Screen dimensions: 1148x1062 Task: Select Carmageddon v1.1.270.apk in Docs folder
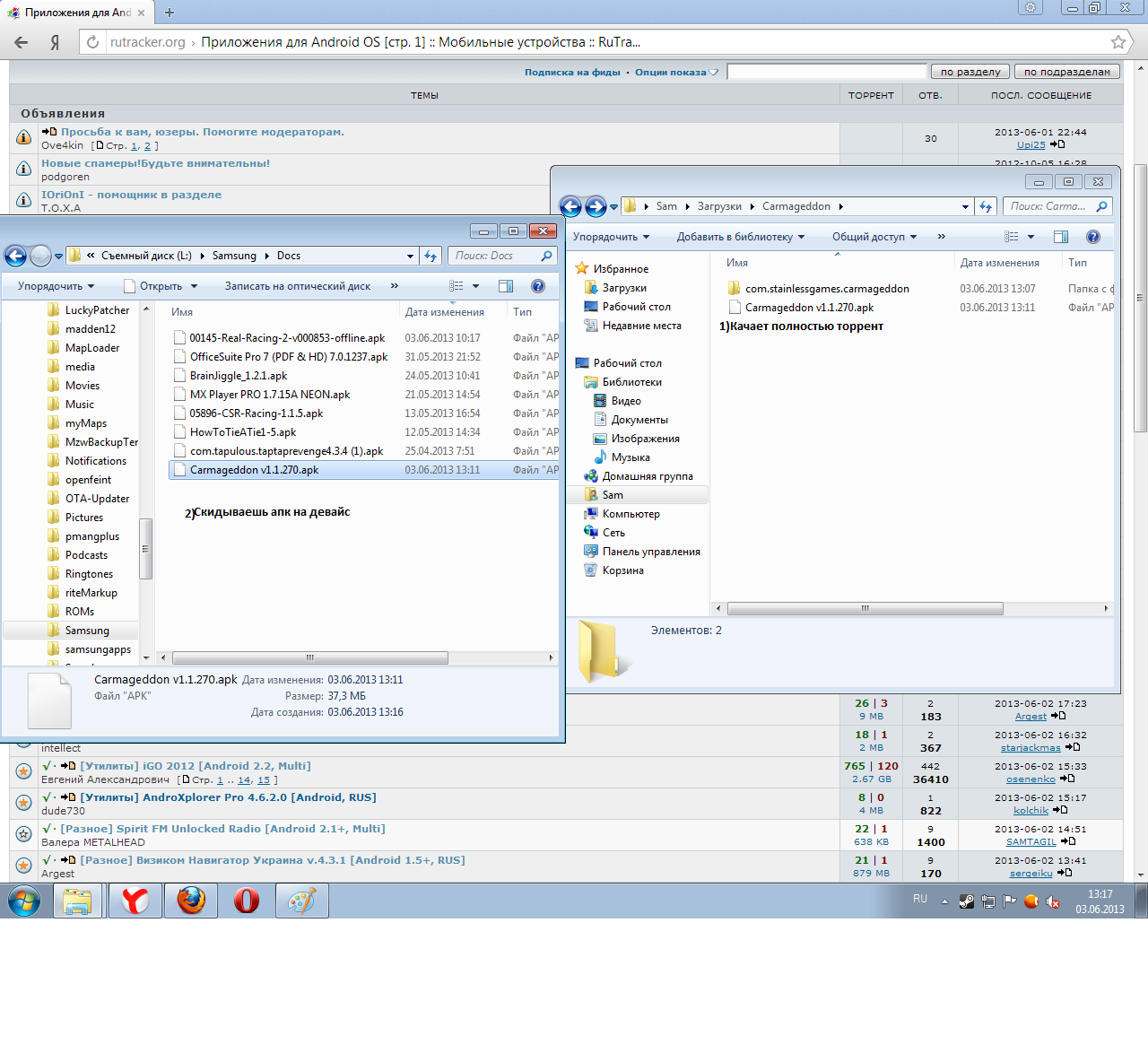(x=254, y=470)
